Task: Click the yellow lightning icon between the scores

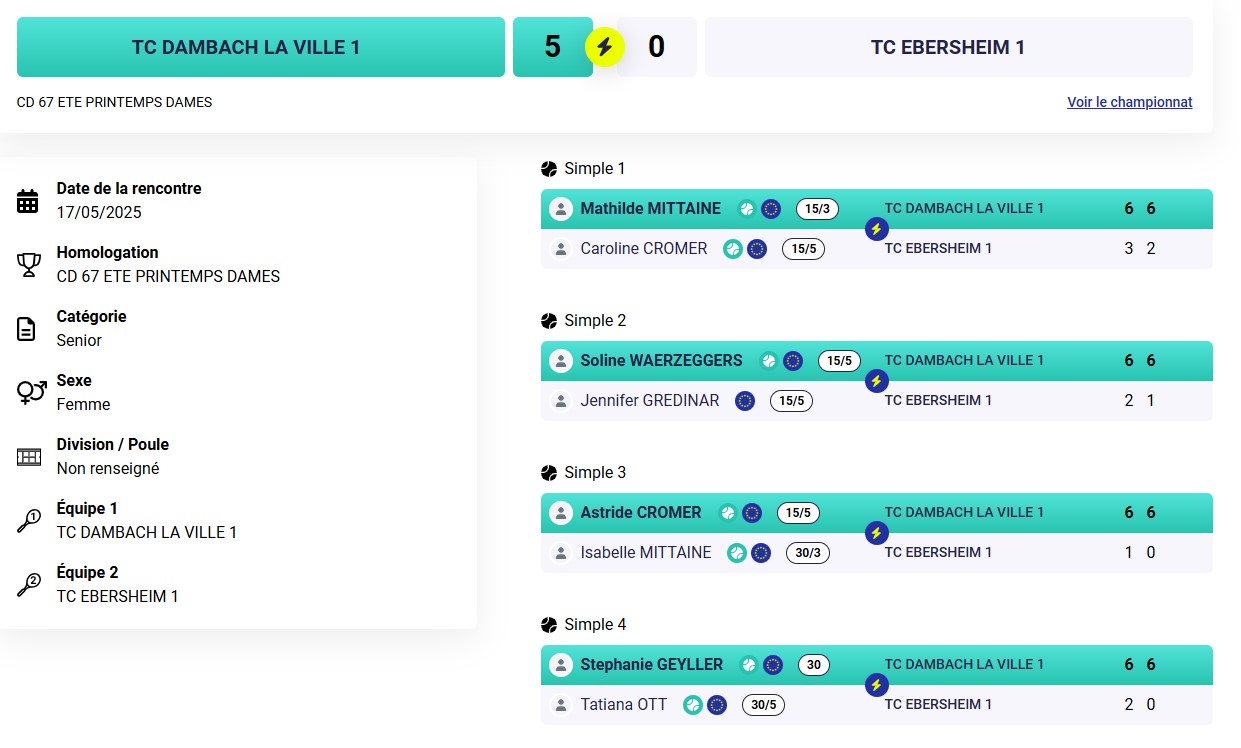Action: [604, 47]
